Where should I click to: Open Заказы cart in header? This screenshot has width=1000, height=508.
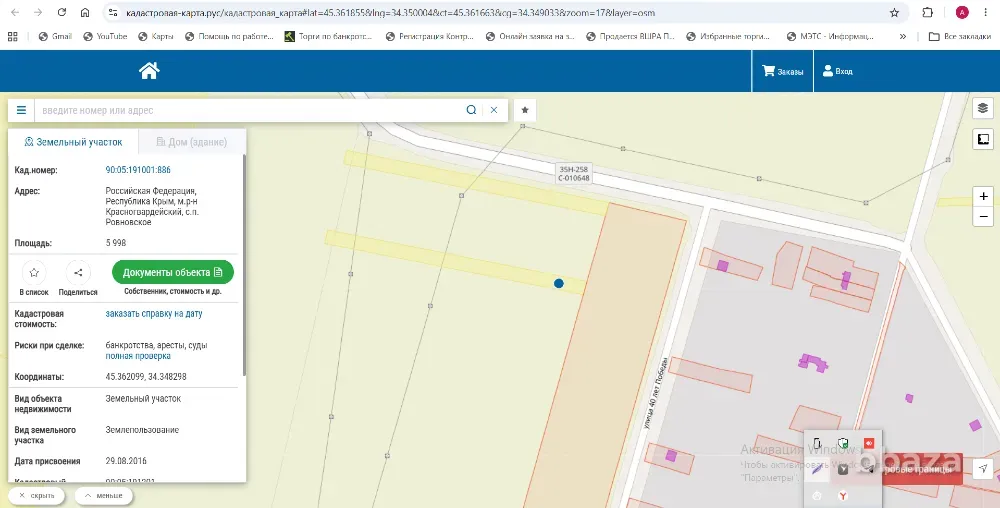pyautogui.click(x=783, y=71)
